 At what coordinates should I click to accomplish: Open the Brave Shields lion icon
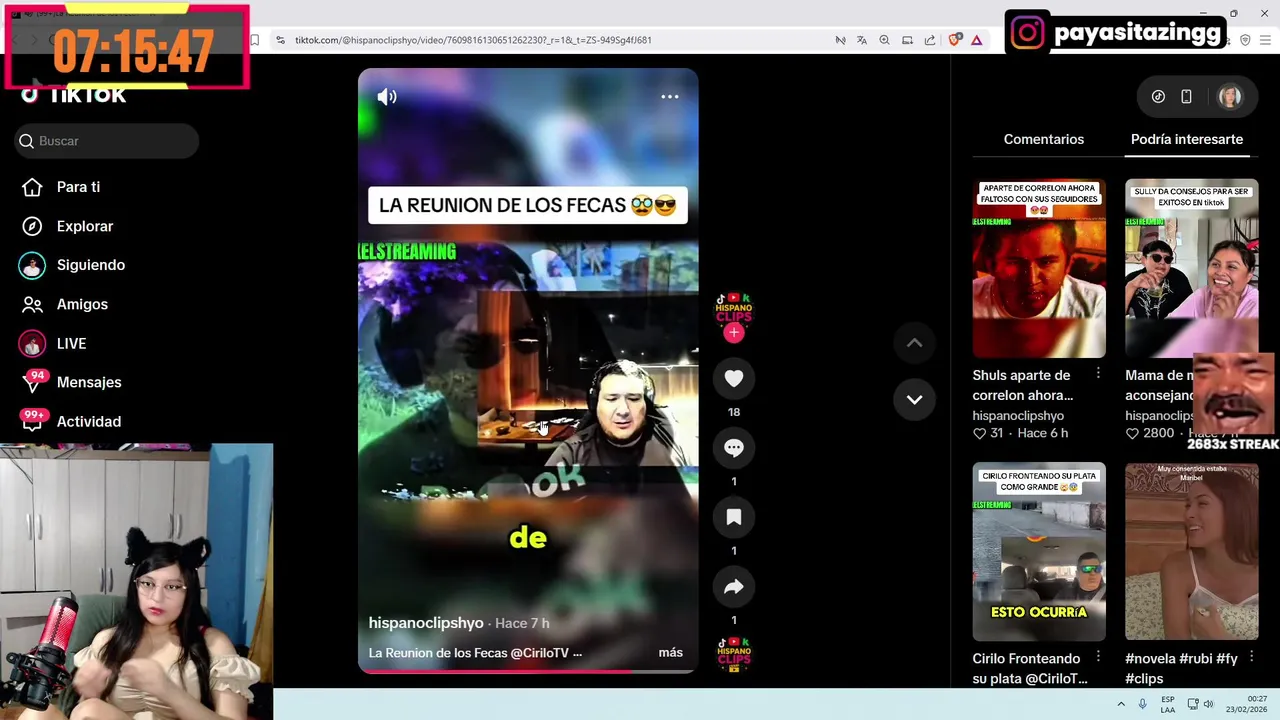[955, 40]
